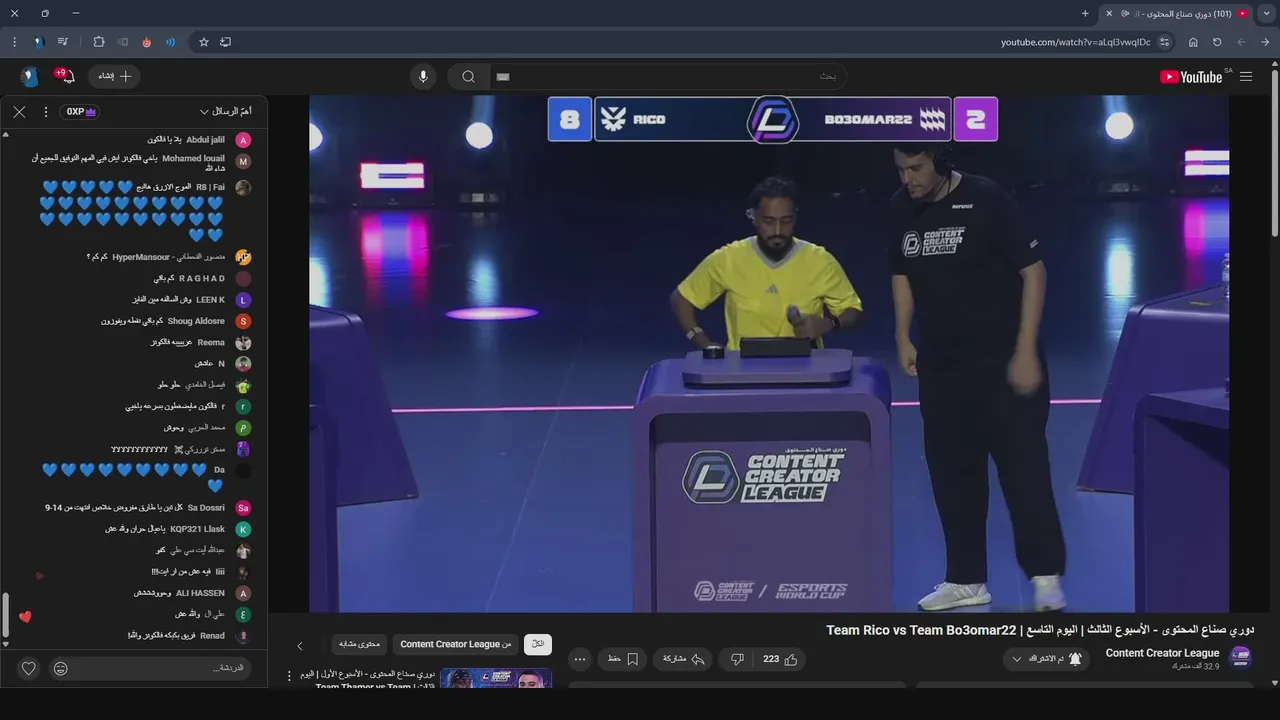This screenshot has height=720, width=1280.
Task: Open the gray side panel extension icon
Action: pos(123,42)
